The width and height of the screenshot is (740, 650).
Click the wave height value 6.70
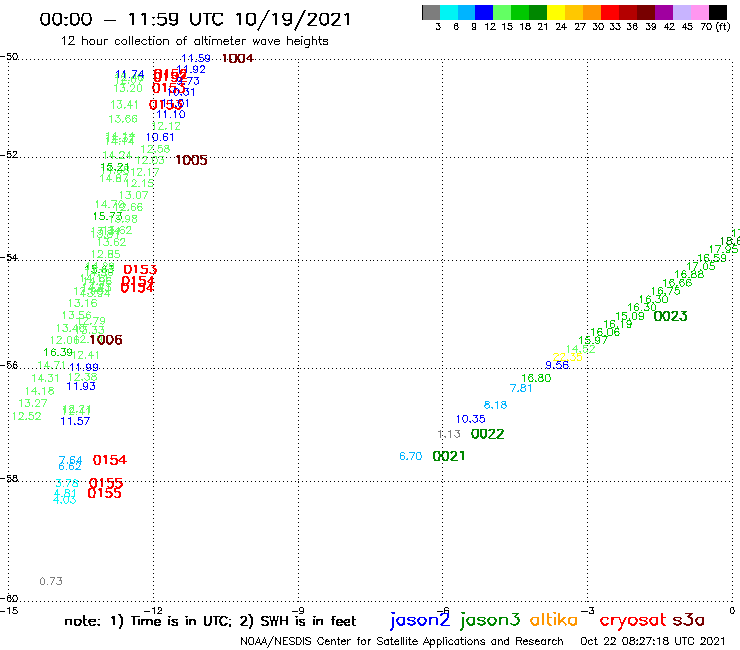point(411,456)
